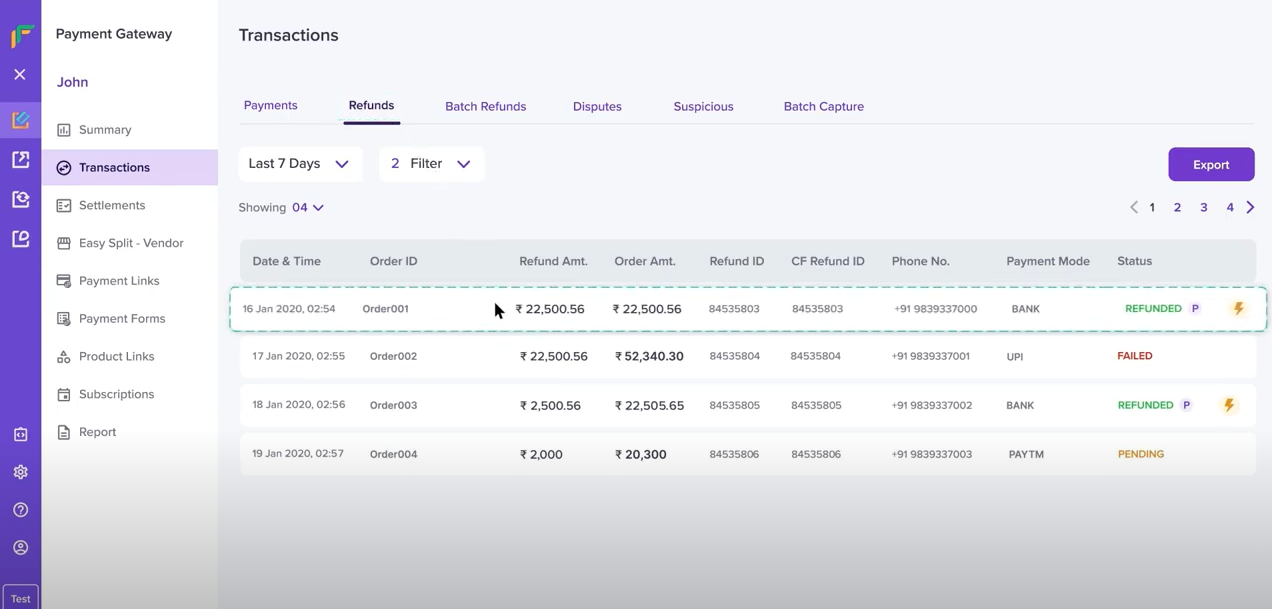Select Order002 in the table
Screen dimensions: 1272x609
click(x=393, y=356)
